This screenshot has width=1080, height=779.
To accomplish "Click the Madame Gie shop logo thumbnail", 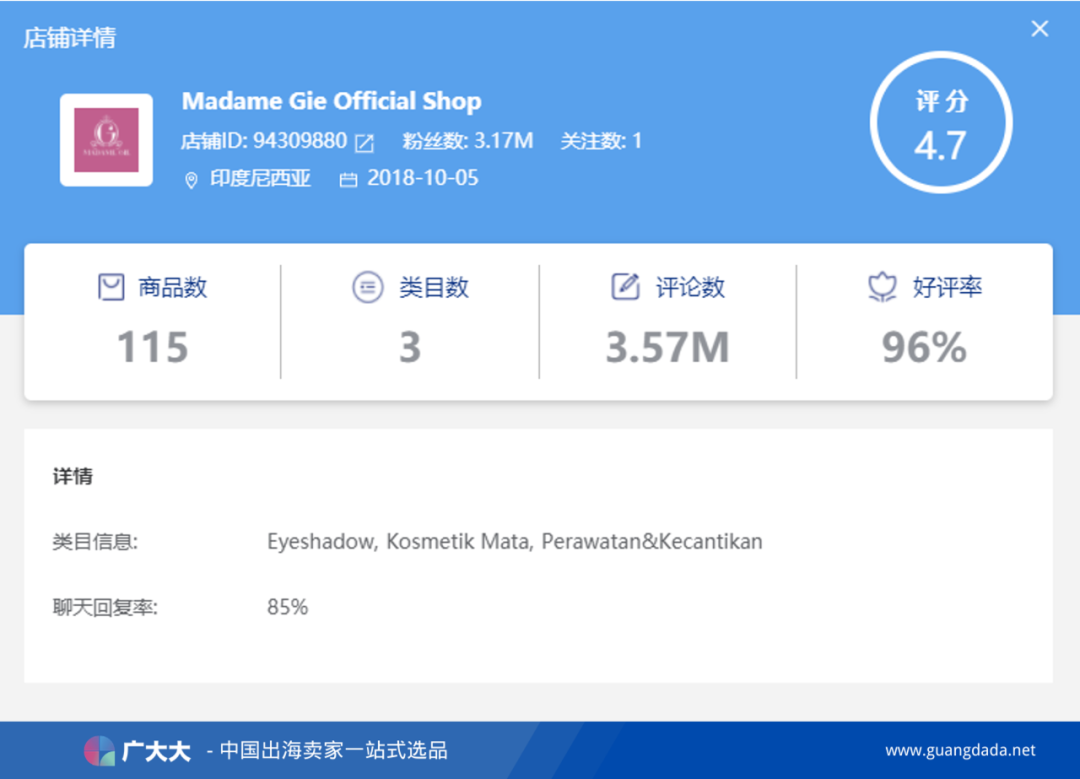I will (106, 140).
